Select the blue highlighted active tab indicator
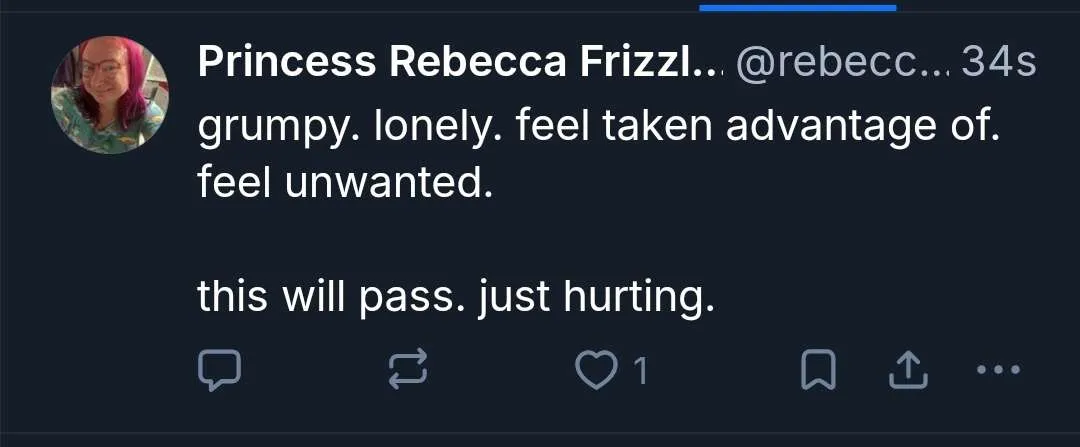Screen dimensions: 1080x447 [x=798, y=8]
